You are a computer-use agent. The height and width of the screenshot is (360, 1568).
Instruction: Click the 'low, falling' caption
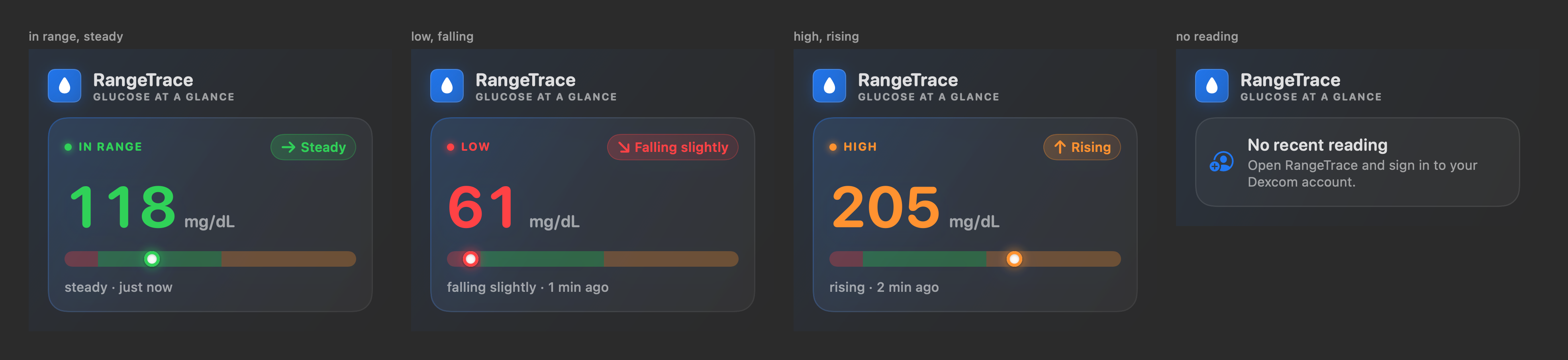(442, 37)
